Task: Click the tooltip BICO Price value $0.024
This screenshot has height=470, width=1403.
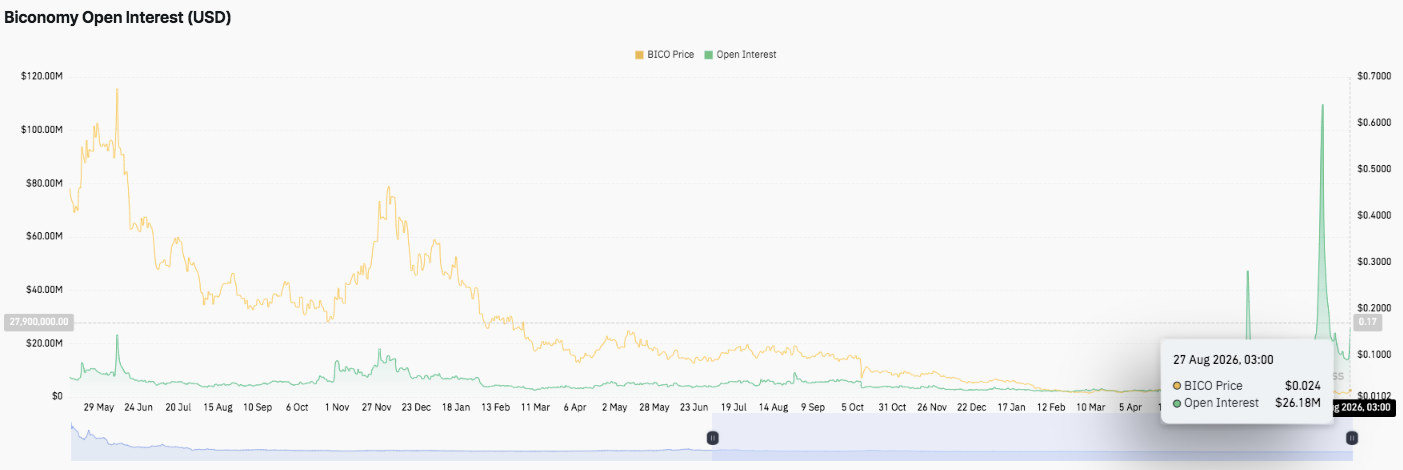Action: [1303, 385]
